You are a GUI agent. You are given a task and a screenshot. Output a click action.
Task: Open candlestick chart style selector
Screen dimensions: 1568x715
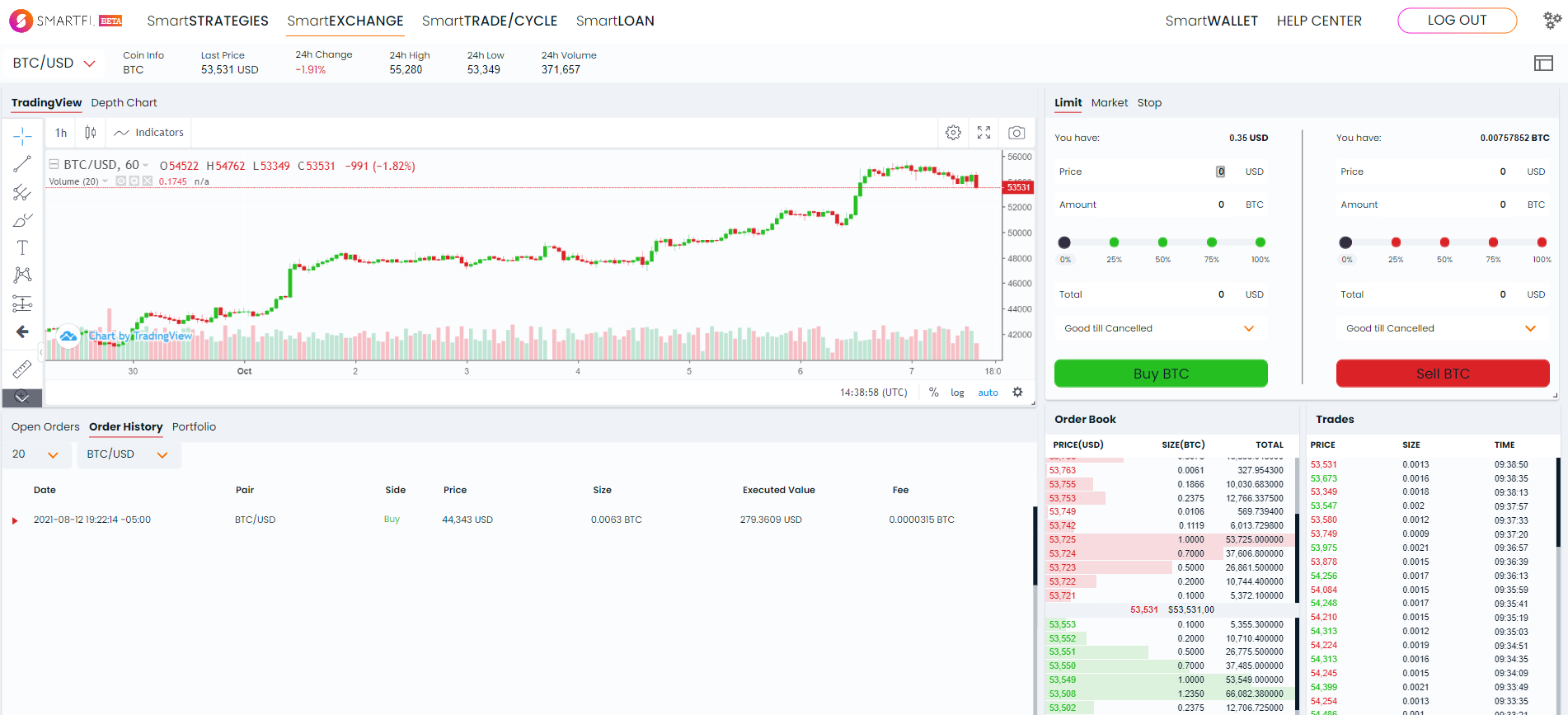click(91, 132)
